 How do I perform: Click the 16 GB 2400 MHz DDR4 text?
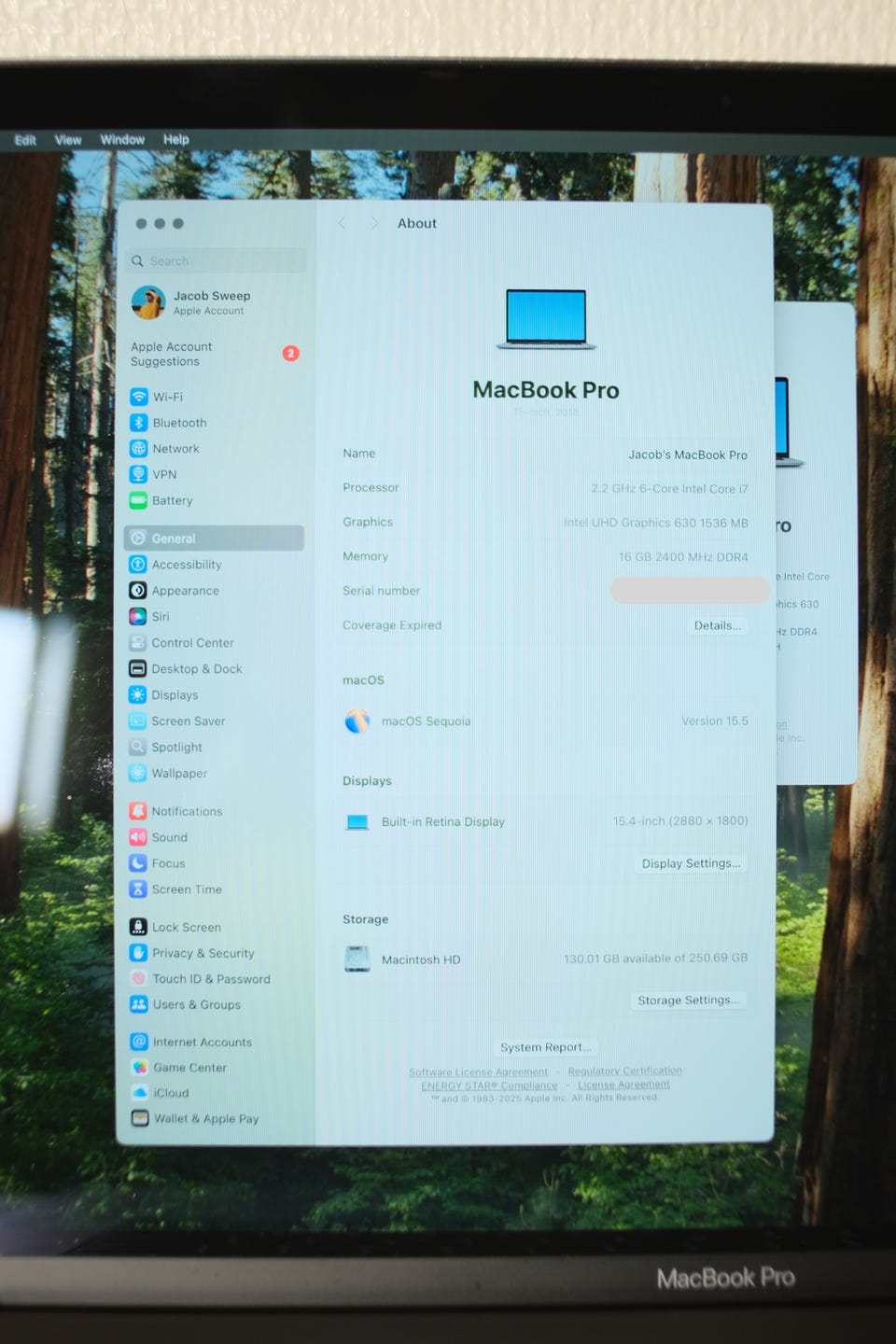[x=683, y=557]
